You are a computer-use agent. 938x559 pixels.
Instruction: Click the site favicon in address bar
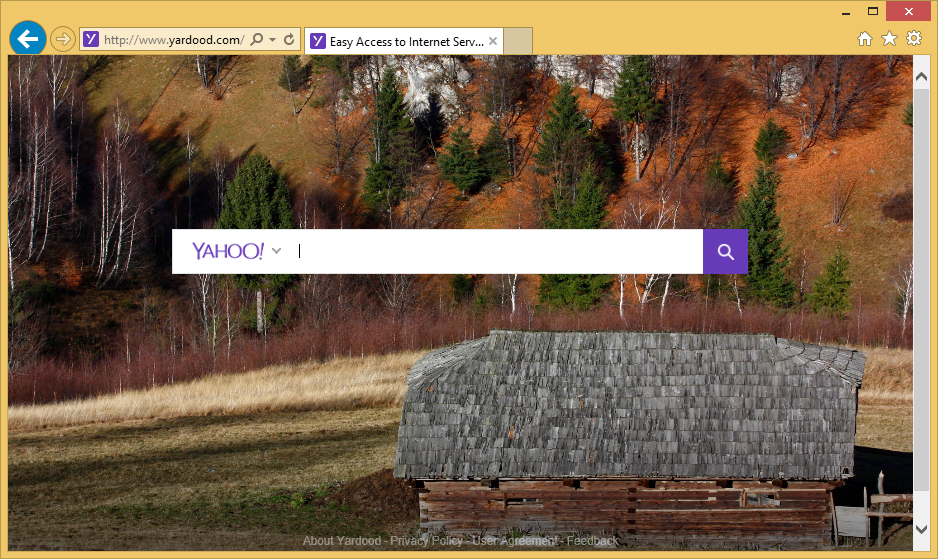click(91, 40)
